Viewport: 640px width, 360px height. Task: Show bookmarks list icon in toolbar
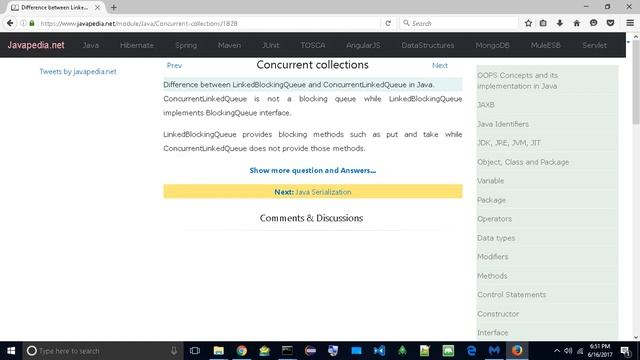[x=543, y=23]
